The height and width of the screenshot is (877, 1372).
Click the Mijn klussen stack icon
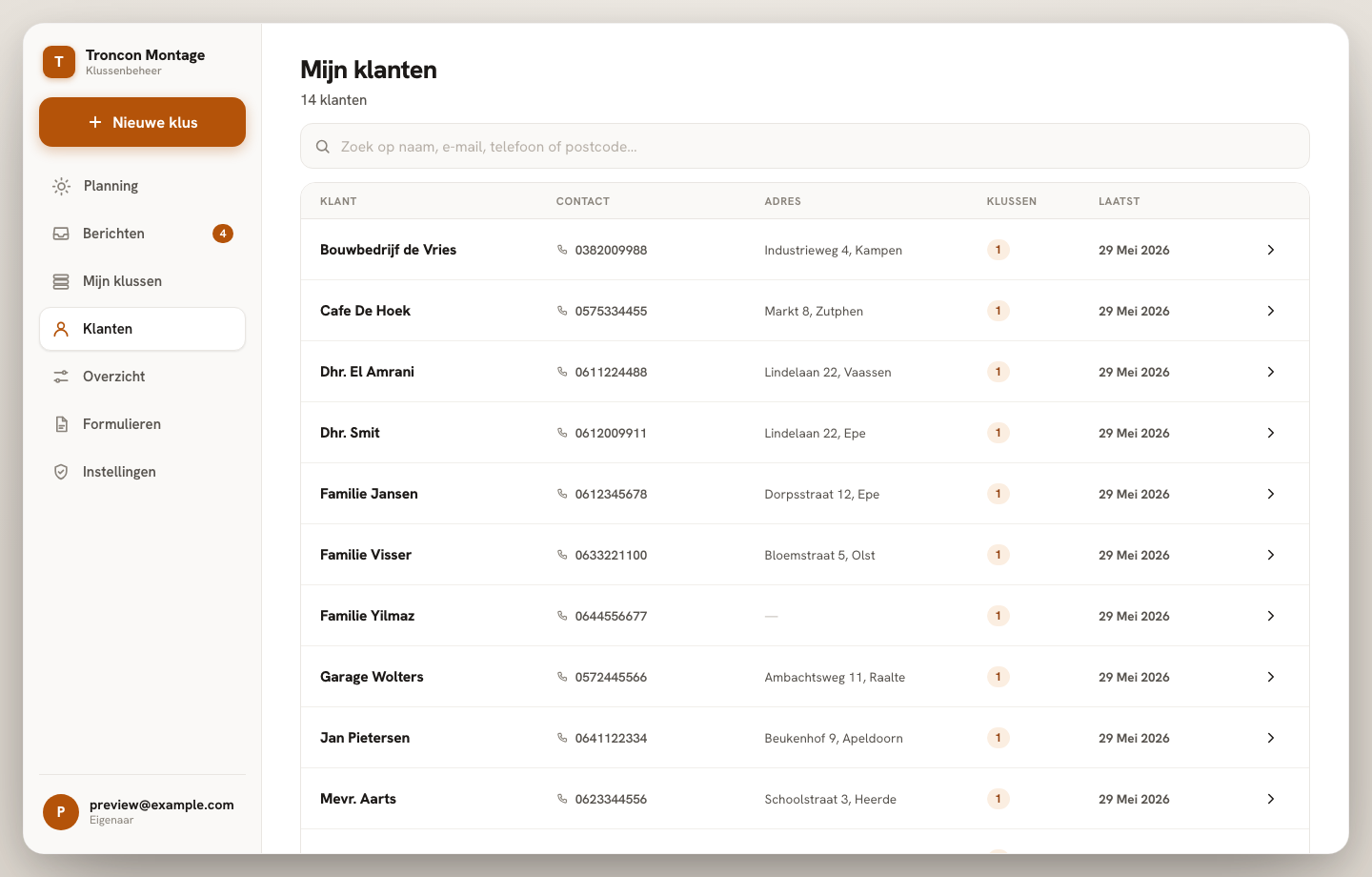tap(61, 281)
